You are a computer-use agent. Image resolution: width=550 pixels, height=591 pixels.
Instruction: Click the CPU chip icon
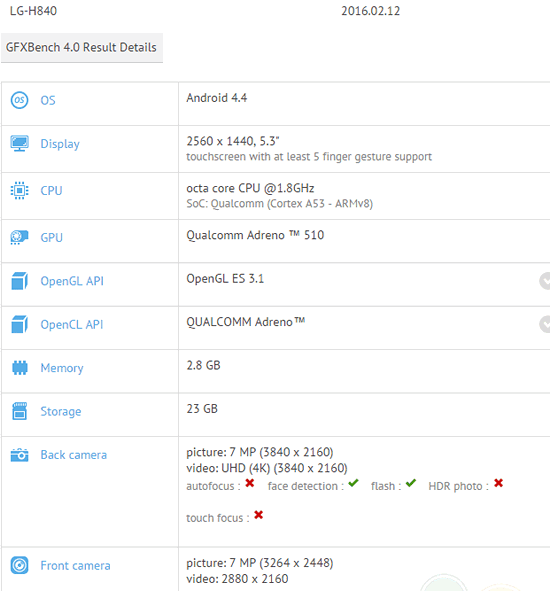[x=19, y=190]
